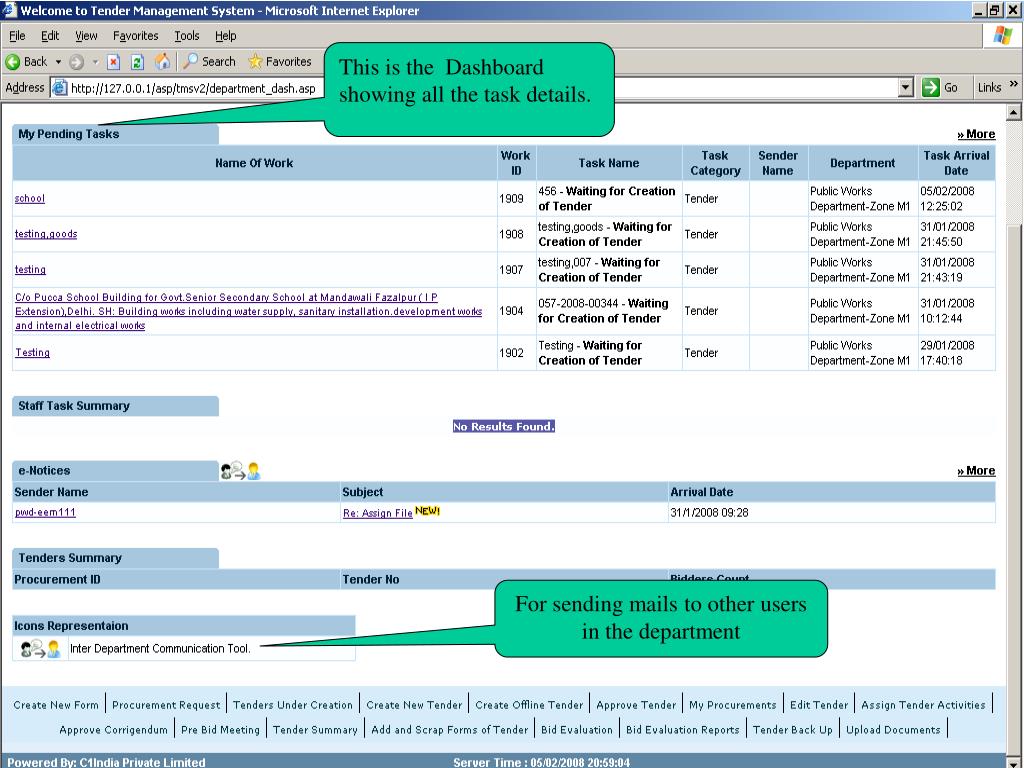The image size is (1024, 768).
Task: Go to Create Offline Tender
Action: click(x=529, y=705)
